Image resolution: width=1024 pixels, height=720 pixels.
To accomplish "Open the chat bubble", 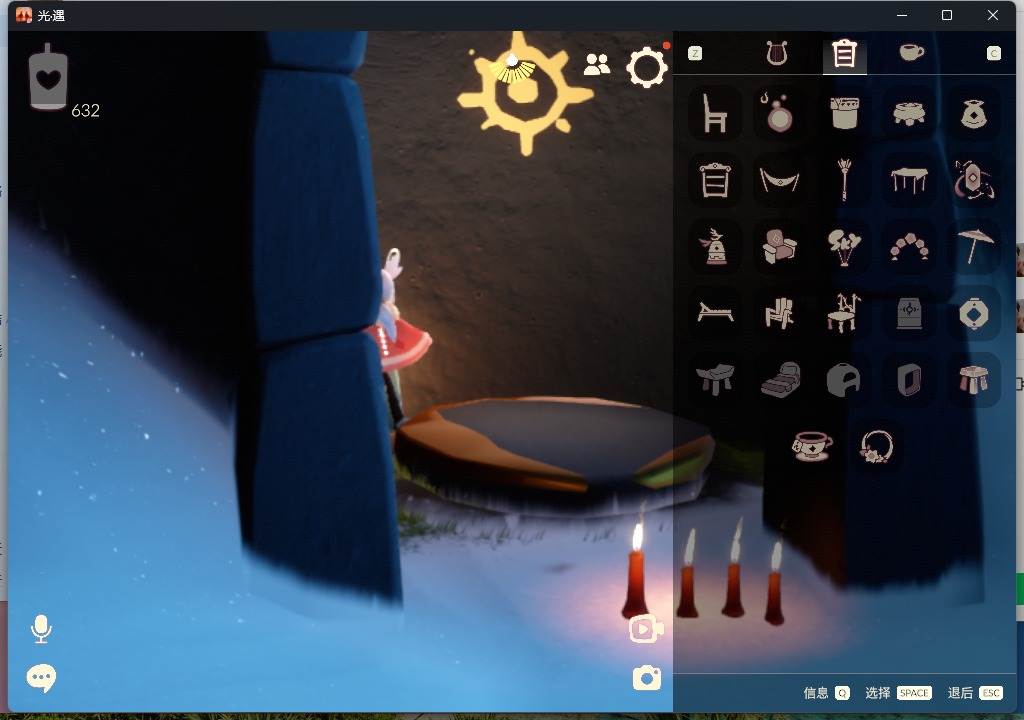I will 41,678.
